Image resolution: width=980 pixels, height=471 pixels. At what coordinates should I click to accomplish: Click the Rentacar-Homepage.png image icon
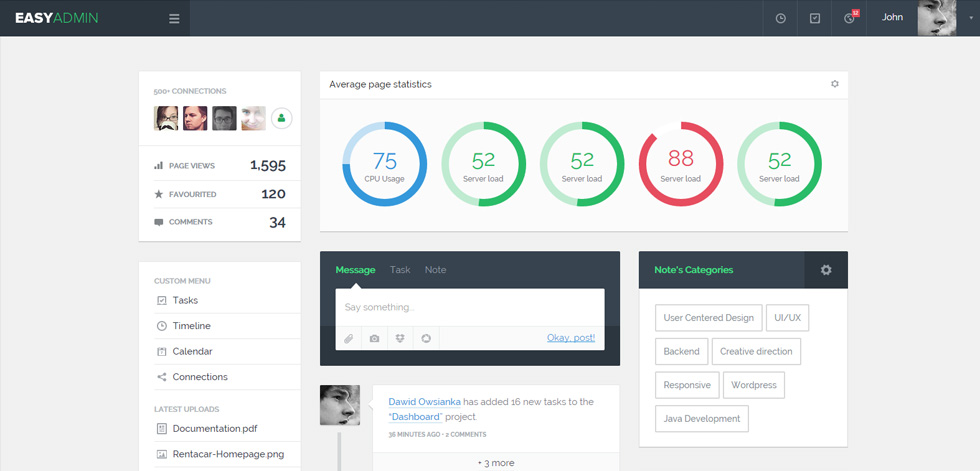162,454
